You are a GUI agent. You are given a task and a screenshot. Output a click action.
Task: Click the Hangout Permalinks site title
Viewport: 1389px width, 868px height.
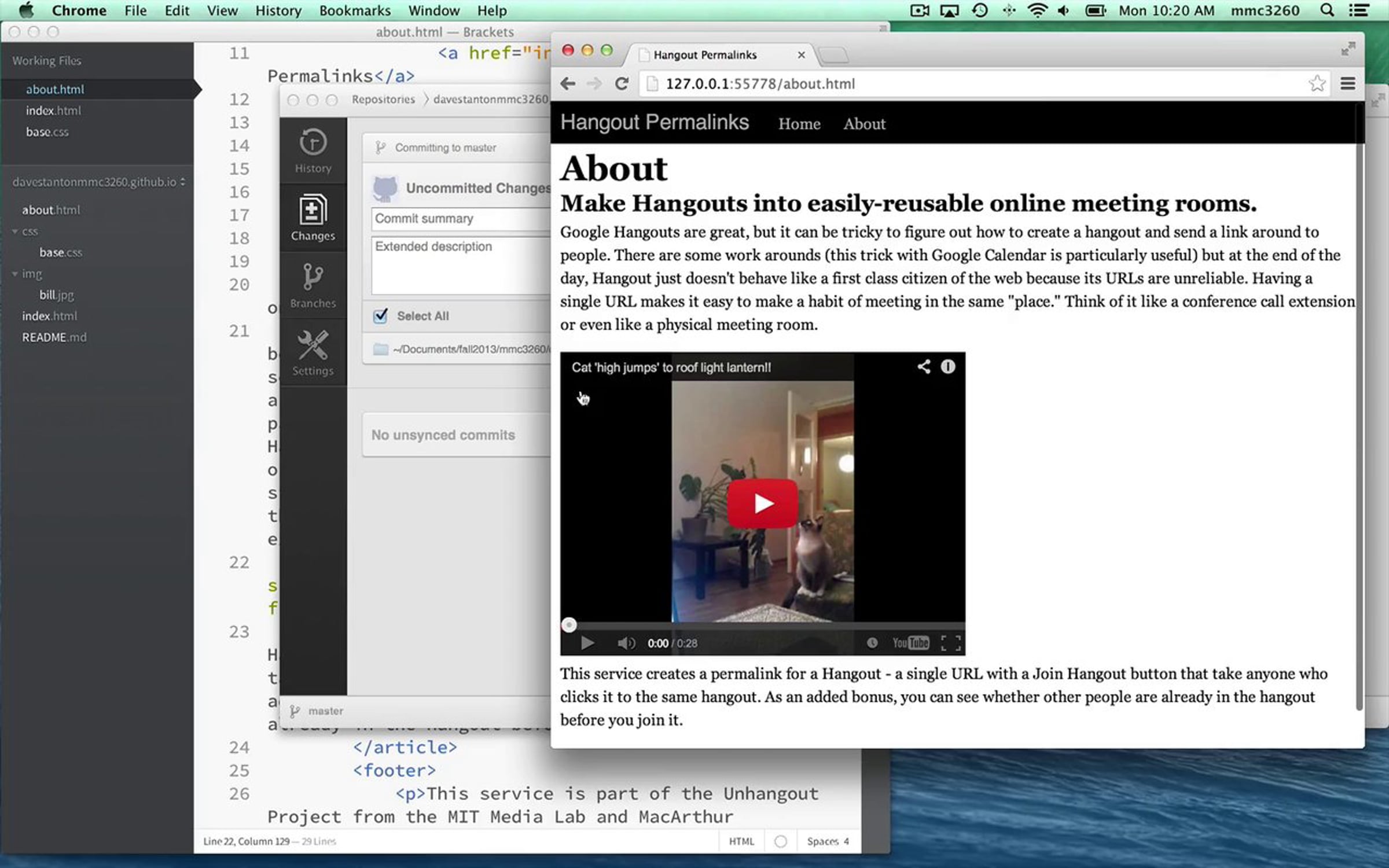(x=655, y=122)
